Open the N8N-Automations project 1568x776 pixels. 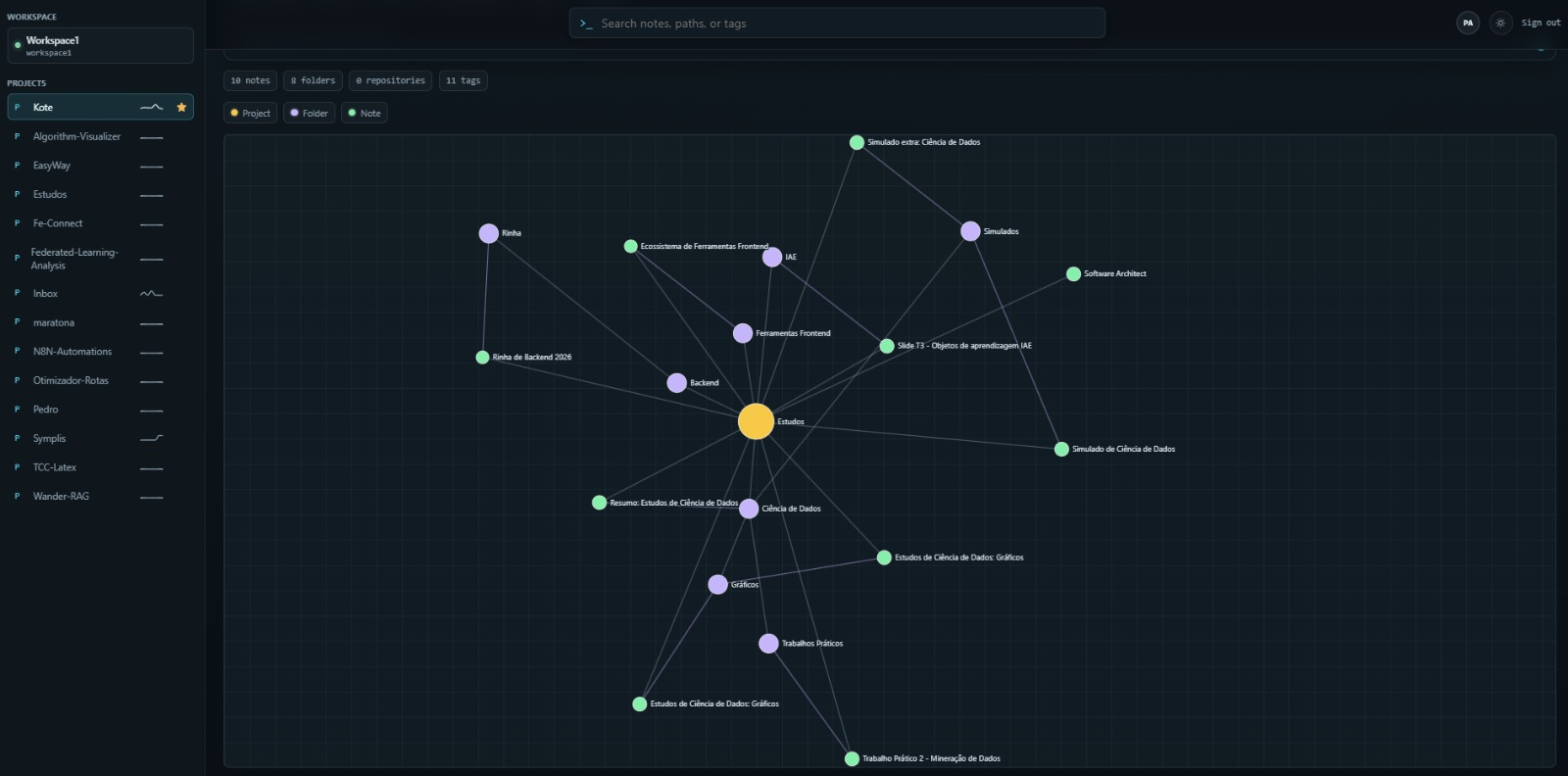pyautogui.click(x=100, y=352)
